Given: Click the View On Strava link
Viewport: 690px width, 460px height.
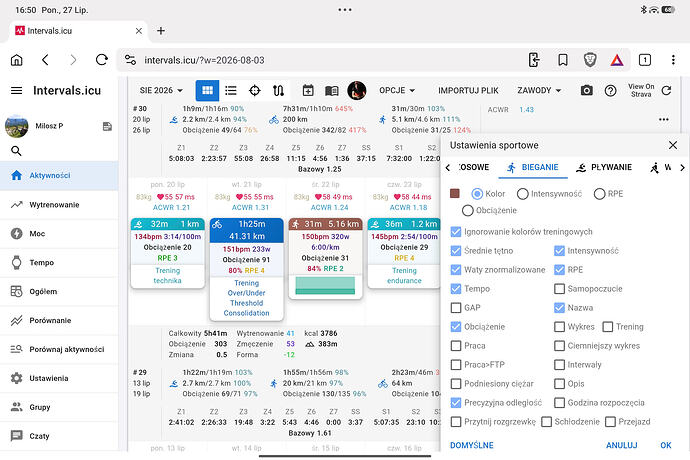Looking at the screenshot, I should tap(641, 90).
